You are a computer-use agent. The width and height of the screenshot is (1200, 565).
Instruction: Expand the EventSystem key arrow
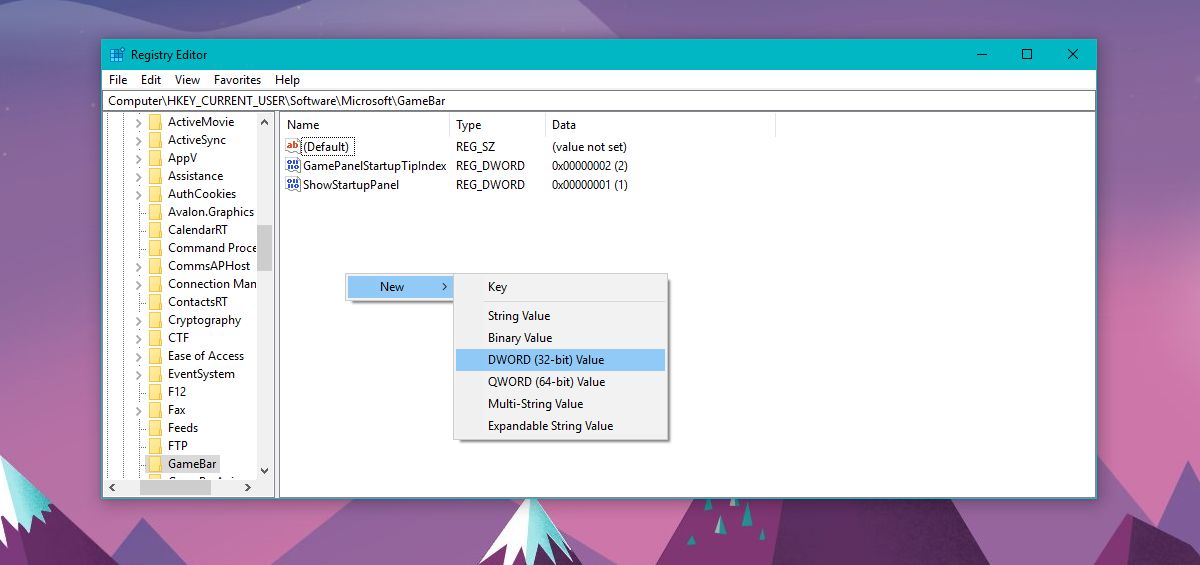coord(139,374)
